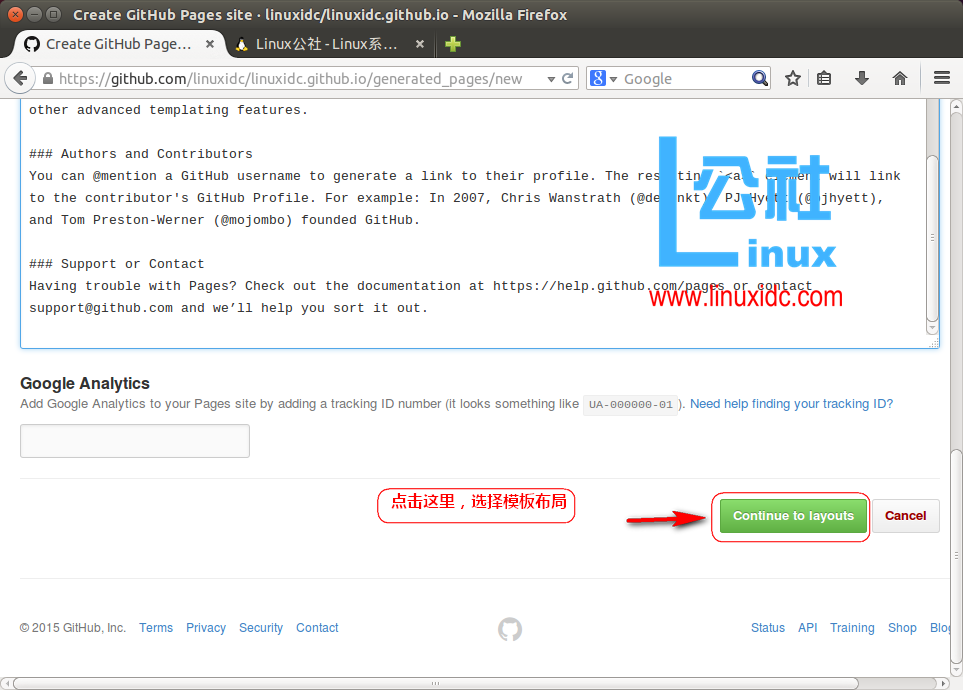Image resolution: width=963 pixels, height=690 pixels.
Task: Click the page scroll-up arrow
Action: pyautogui.click(x=956, y=107)
